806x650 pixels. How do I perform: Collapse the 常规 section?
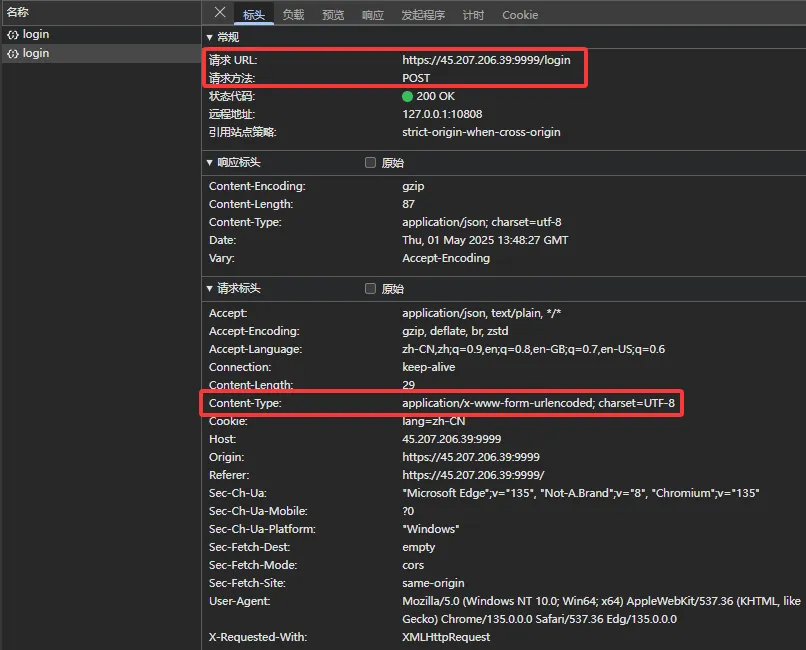point(209,37)
